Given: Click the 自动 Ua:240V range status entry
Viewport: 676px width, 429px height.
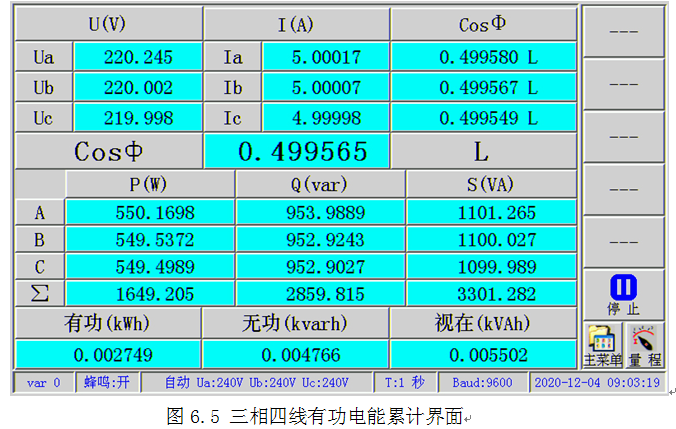Looking at the screenshot, I should pyautogui.click(x=257, y=382).
